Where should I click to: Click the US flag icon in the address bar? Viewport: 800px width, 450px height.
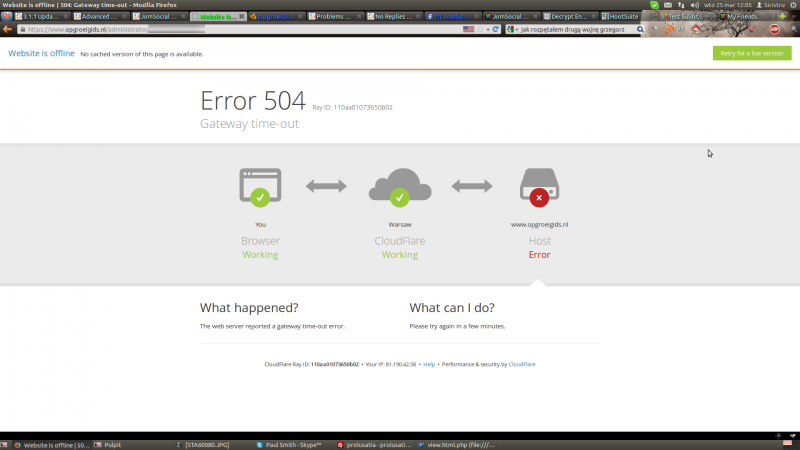(x=468, y=30)
